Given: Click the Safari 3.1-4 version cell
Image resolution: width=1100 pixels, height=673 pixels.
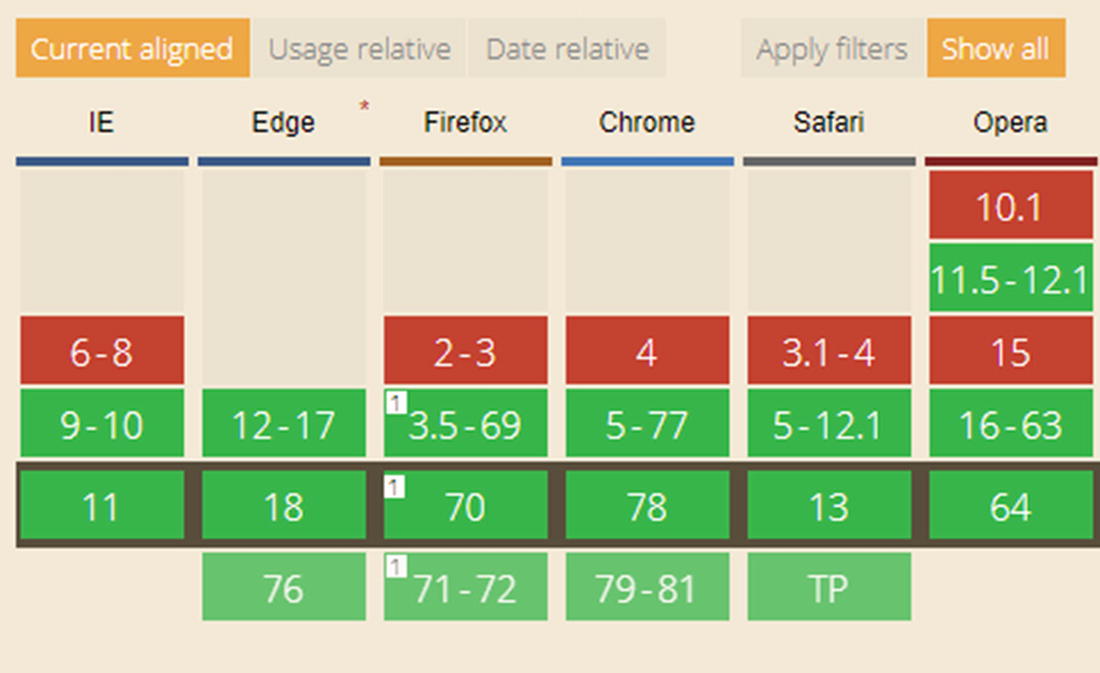Looking at the screenshot, I should click(x=828, y=351).
